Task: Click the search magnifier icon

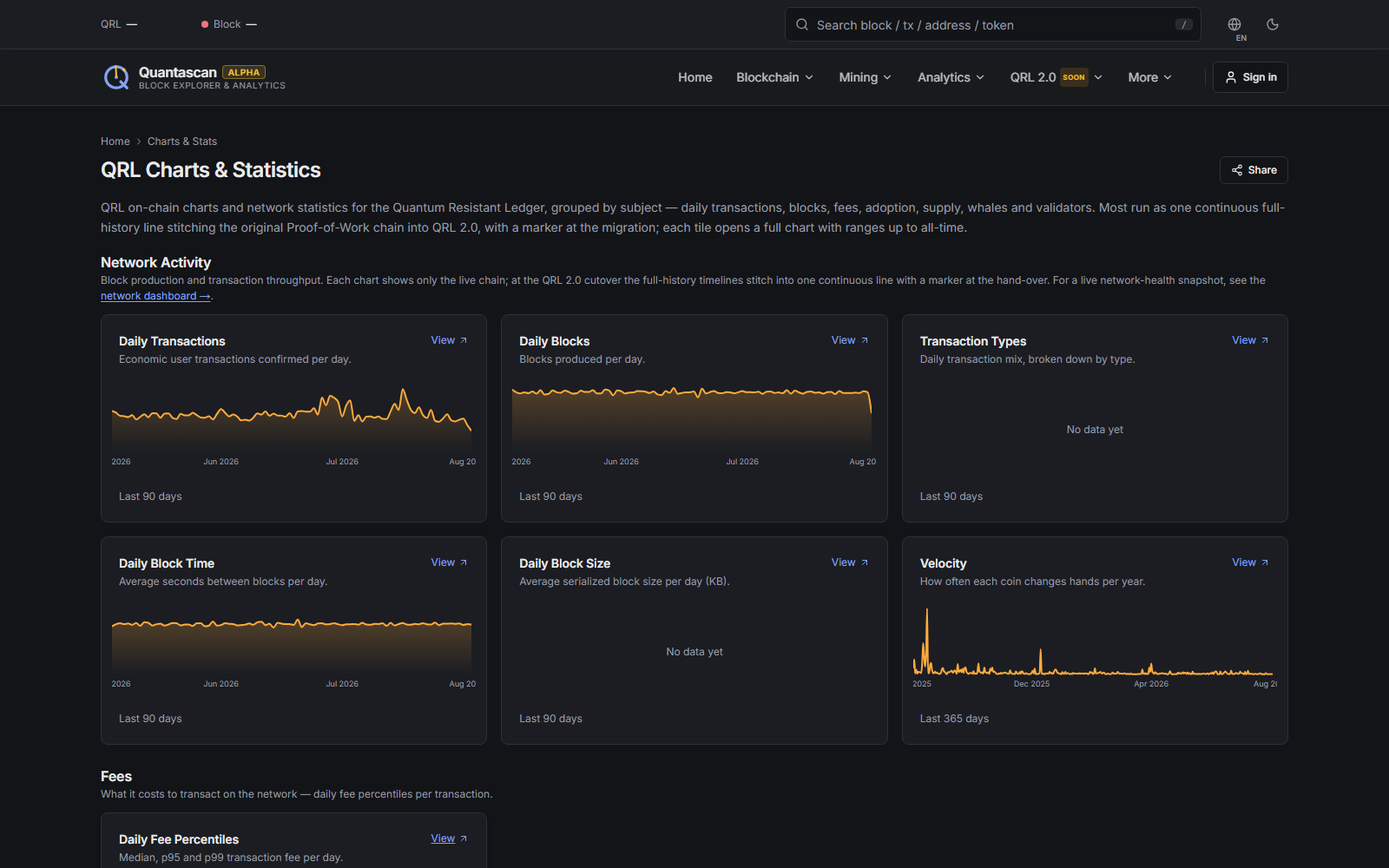Action: (x=802, y=24)
